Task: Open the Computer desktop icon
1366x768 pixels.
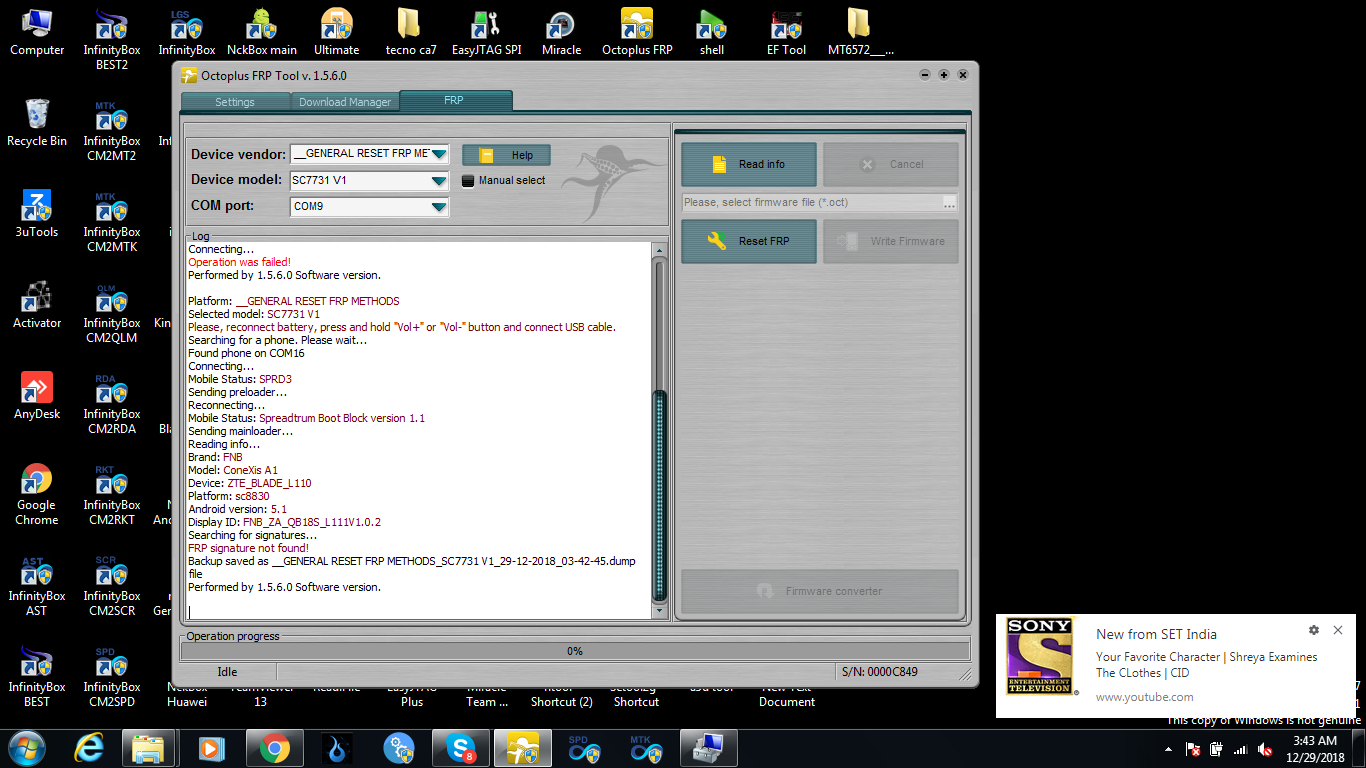Action: (37, 32)
